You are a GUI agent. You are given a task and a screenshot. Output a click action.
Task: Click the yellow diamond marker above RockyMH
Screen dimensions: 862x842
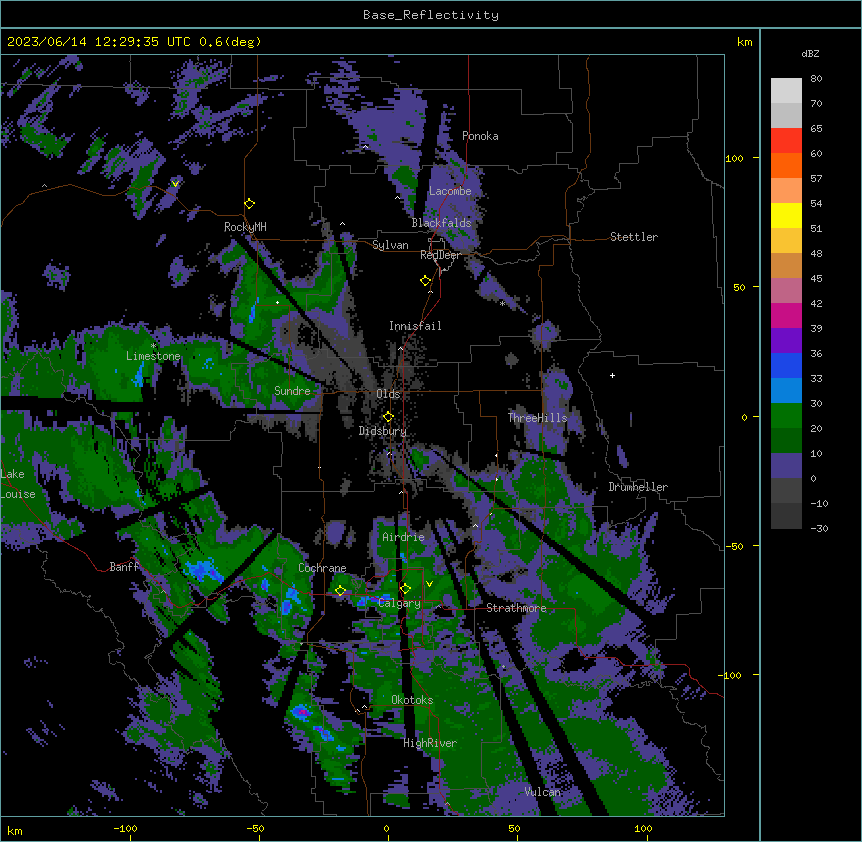(x=249, y=204)
